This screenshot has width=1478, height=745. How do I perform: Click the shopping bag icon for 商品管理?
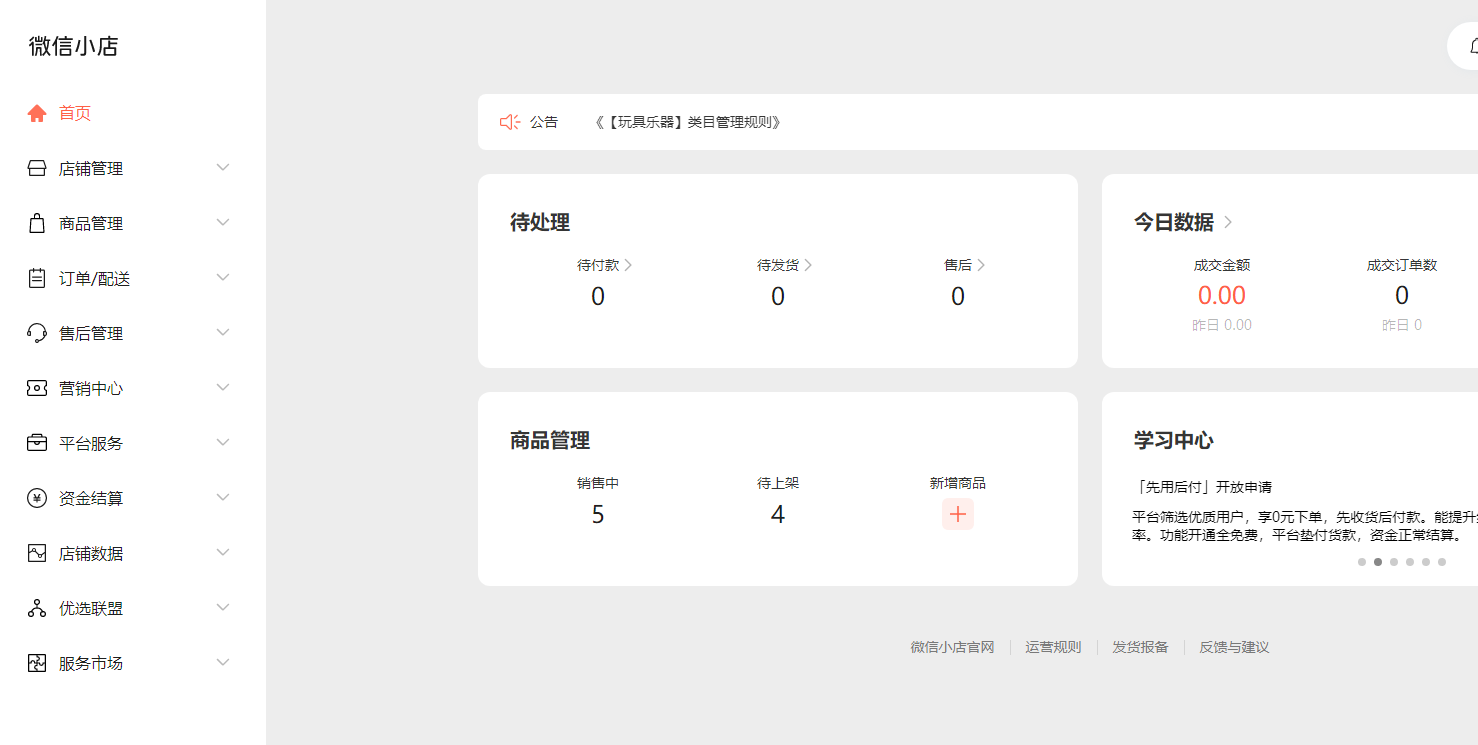point(37,223)
